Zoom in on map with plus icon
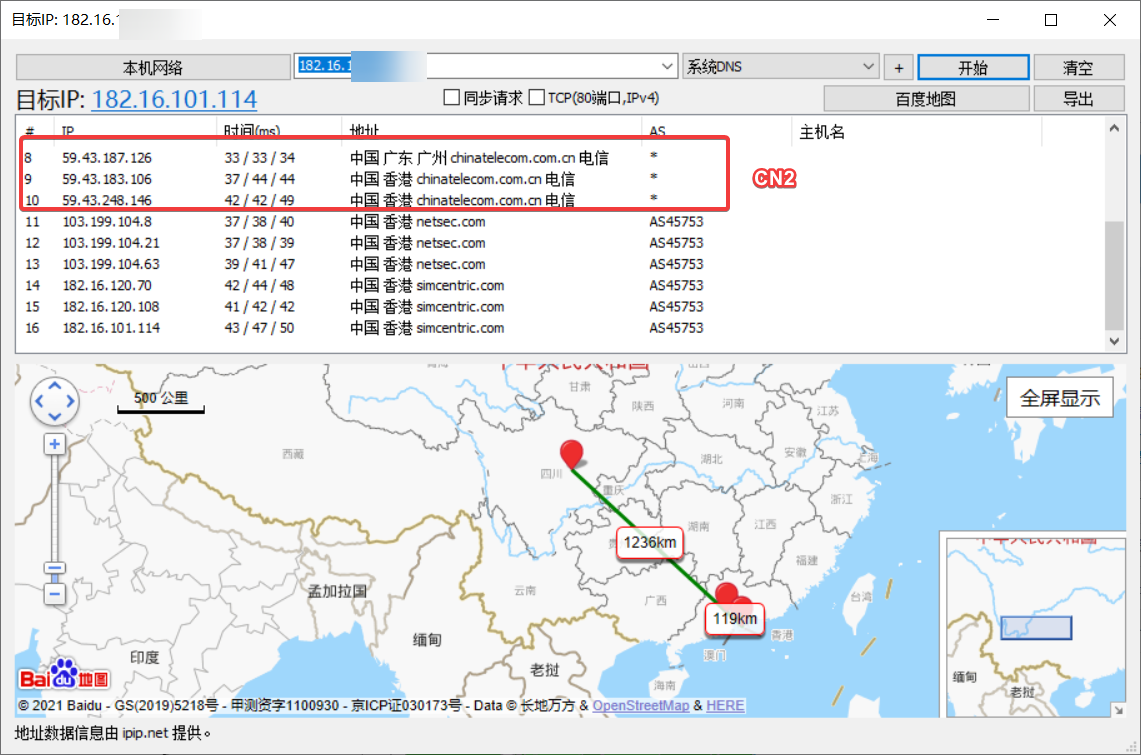The image size is (1141, 755). point(54,443)
